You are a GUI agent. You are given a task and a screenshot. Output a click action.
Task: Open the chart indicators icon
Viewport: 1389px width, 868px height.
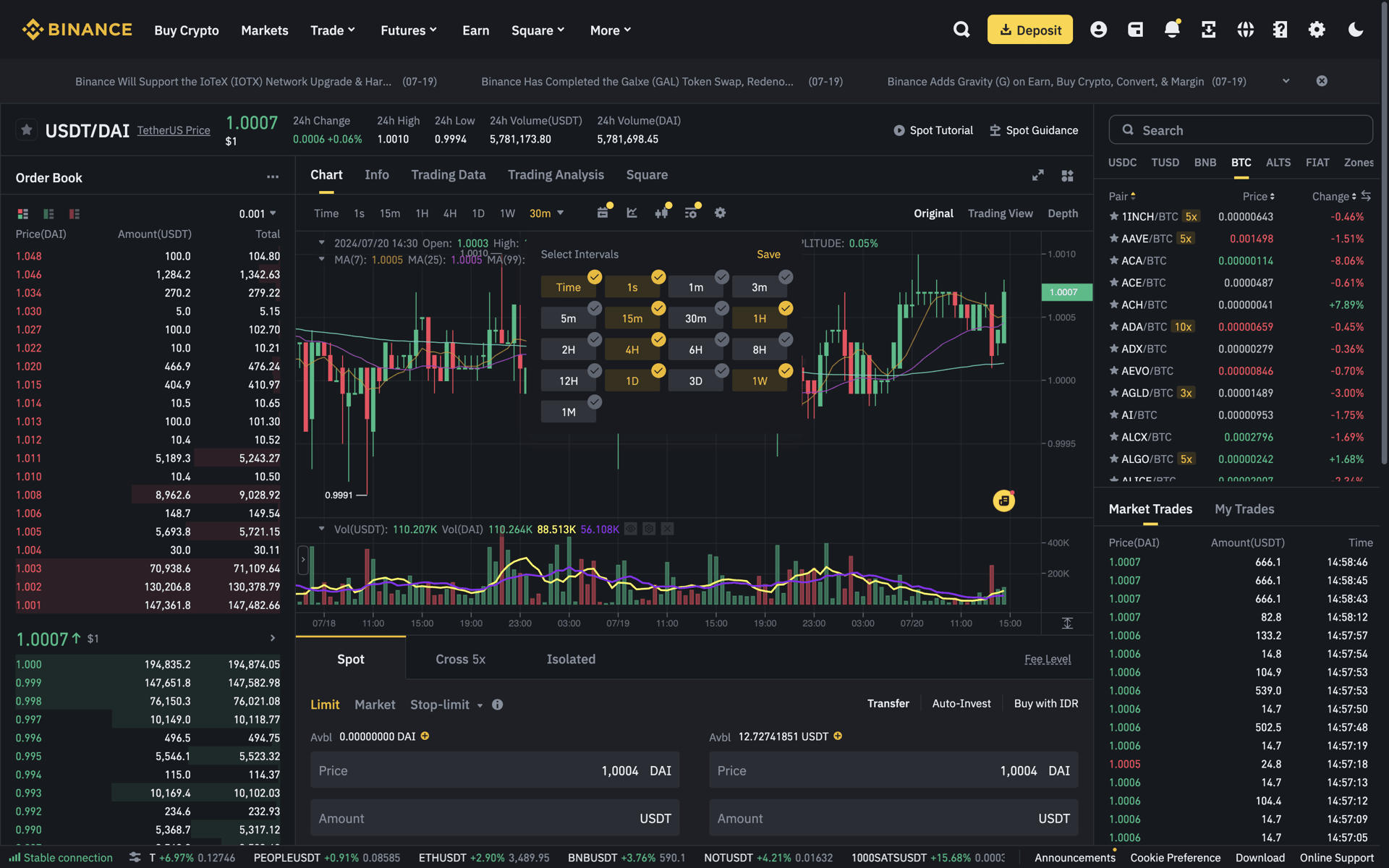(632, 213)
